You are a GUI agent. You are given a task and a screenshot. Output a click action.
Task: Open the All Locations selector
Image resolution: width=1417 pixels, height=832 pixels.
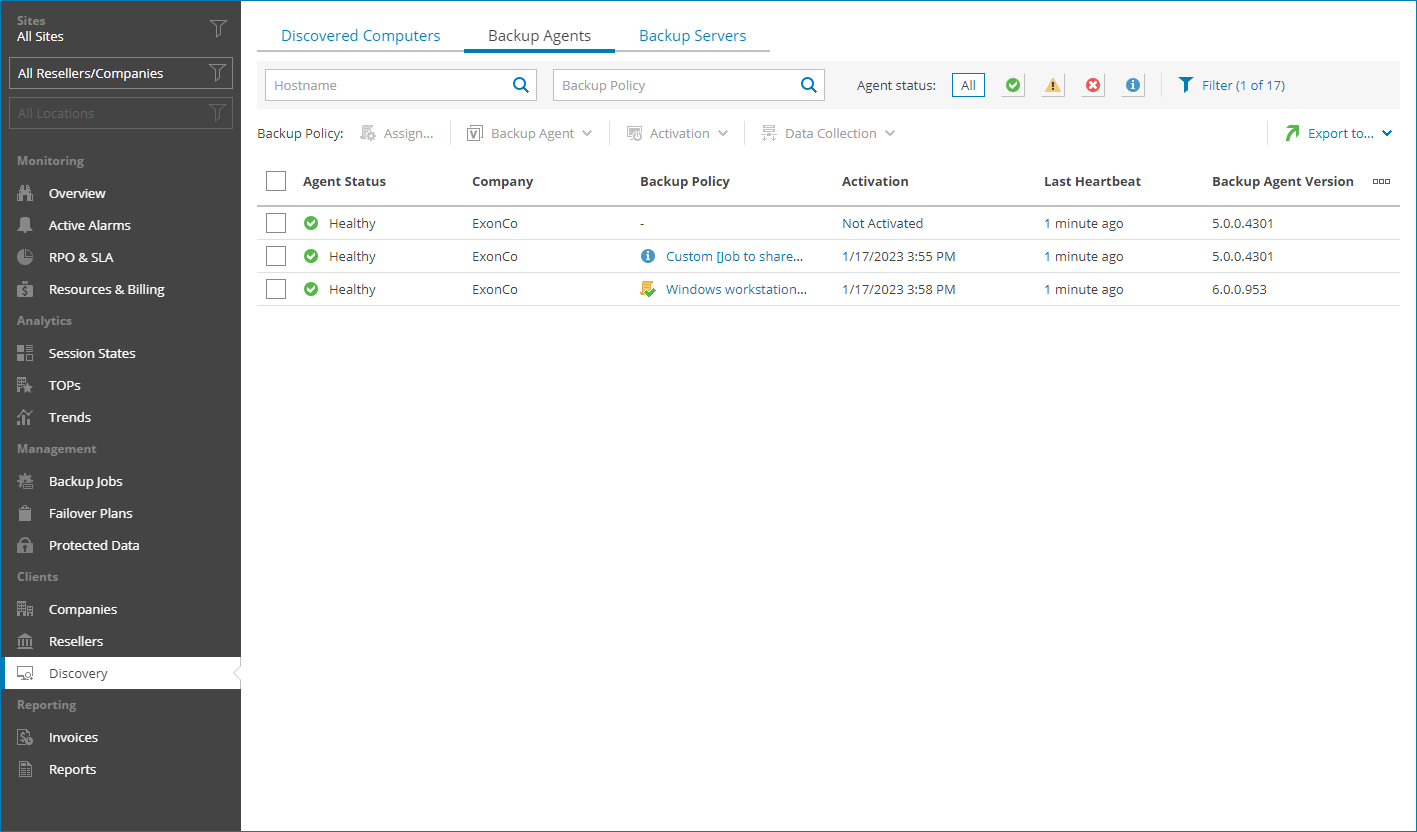pos(121,113)
